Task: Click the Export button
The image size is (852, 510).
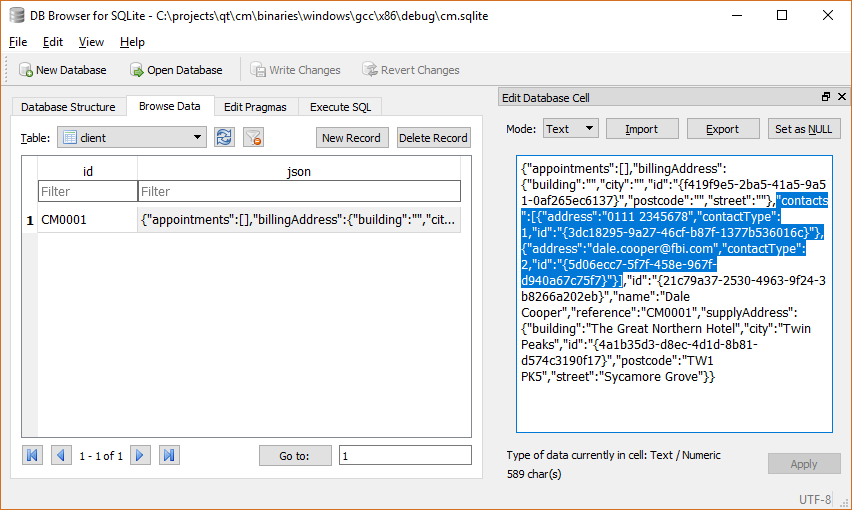Action: [x=722, y=129]
